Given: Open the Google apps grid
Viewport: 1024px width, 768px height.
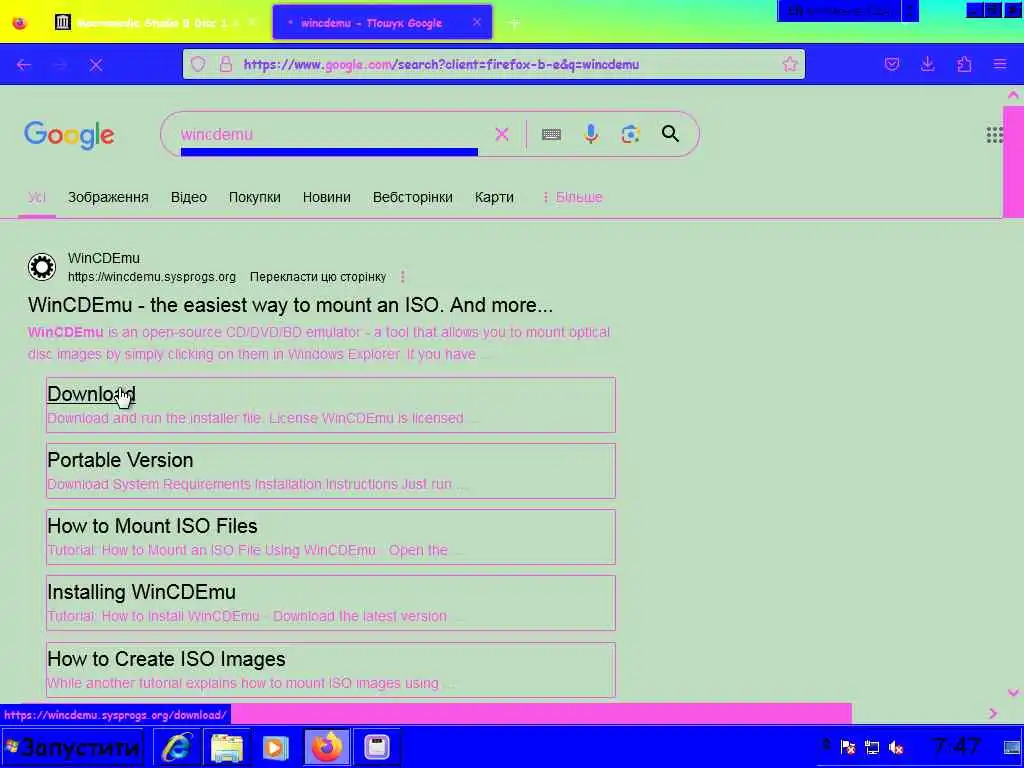Looking at the screenshot, I should pos(995,135).
